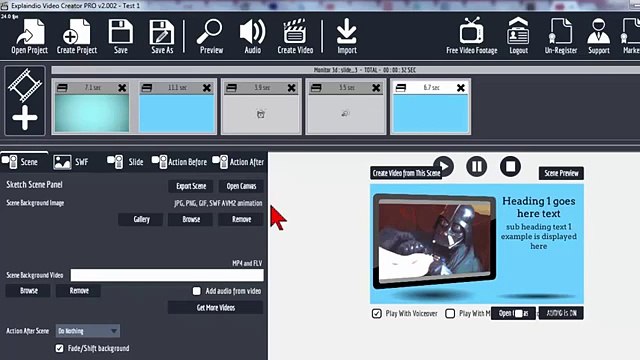Toggle the Fade/Shift background checkbox

click(x=60, y=348)
